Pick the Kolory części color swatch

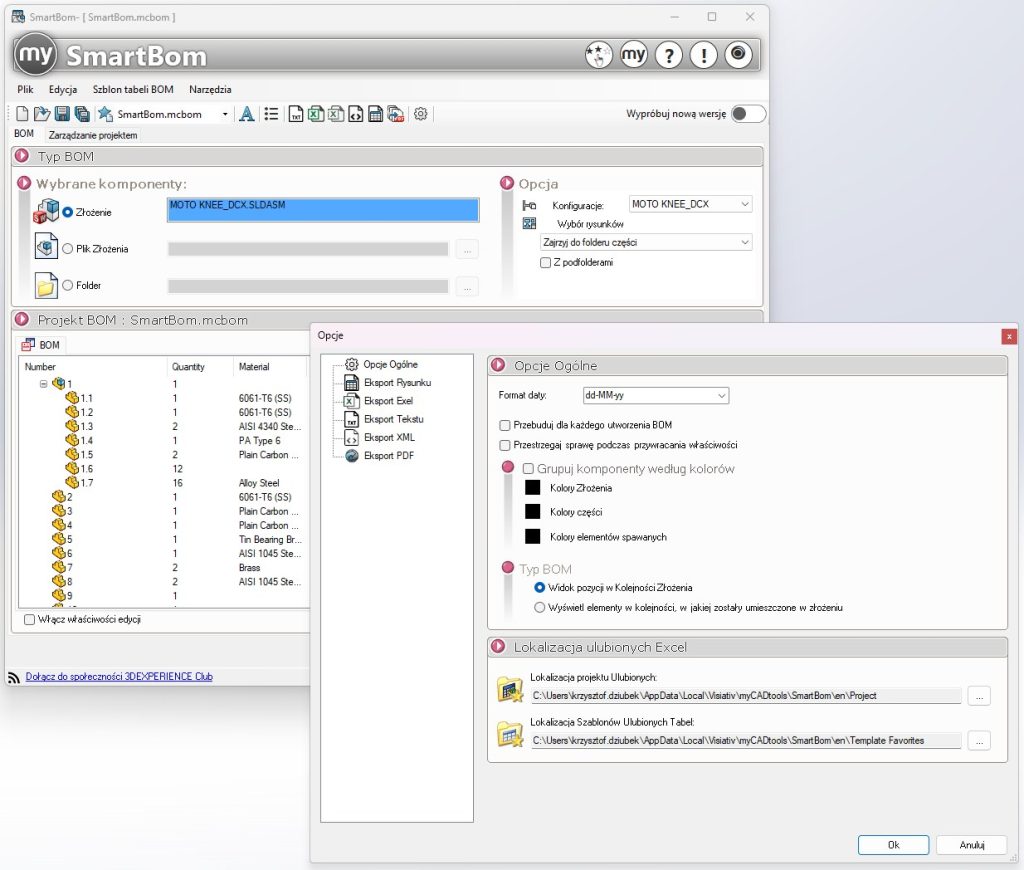click(x=533, y=511)
